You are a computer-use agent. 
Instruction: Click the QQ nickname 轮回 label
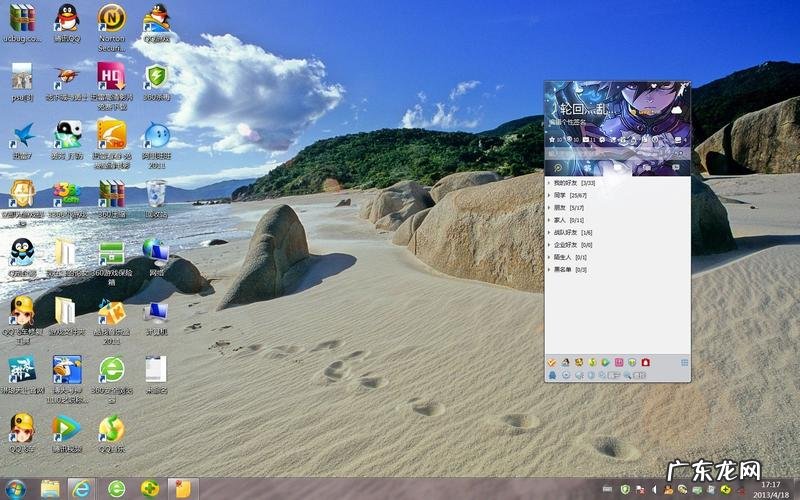577,107
